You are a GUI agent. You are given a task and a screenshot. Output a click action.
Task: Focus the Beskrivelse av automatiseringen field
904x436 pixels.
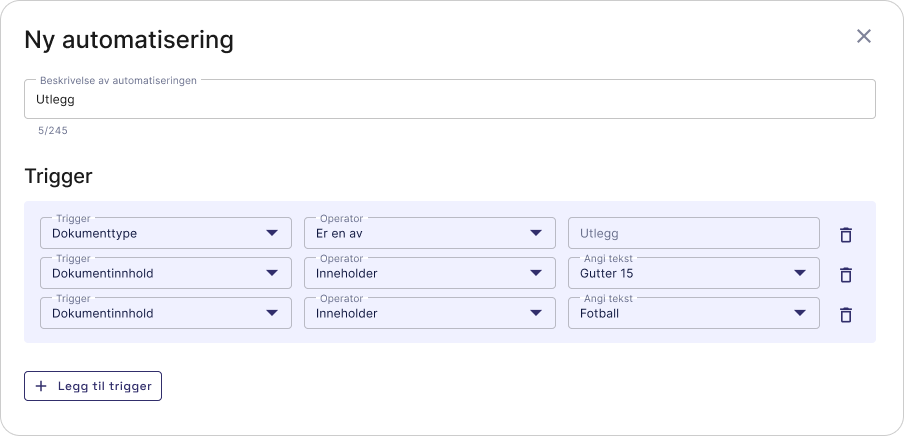pyautogui.click(x=449, y=100)
